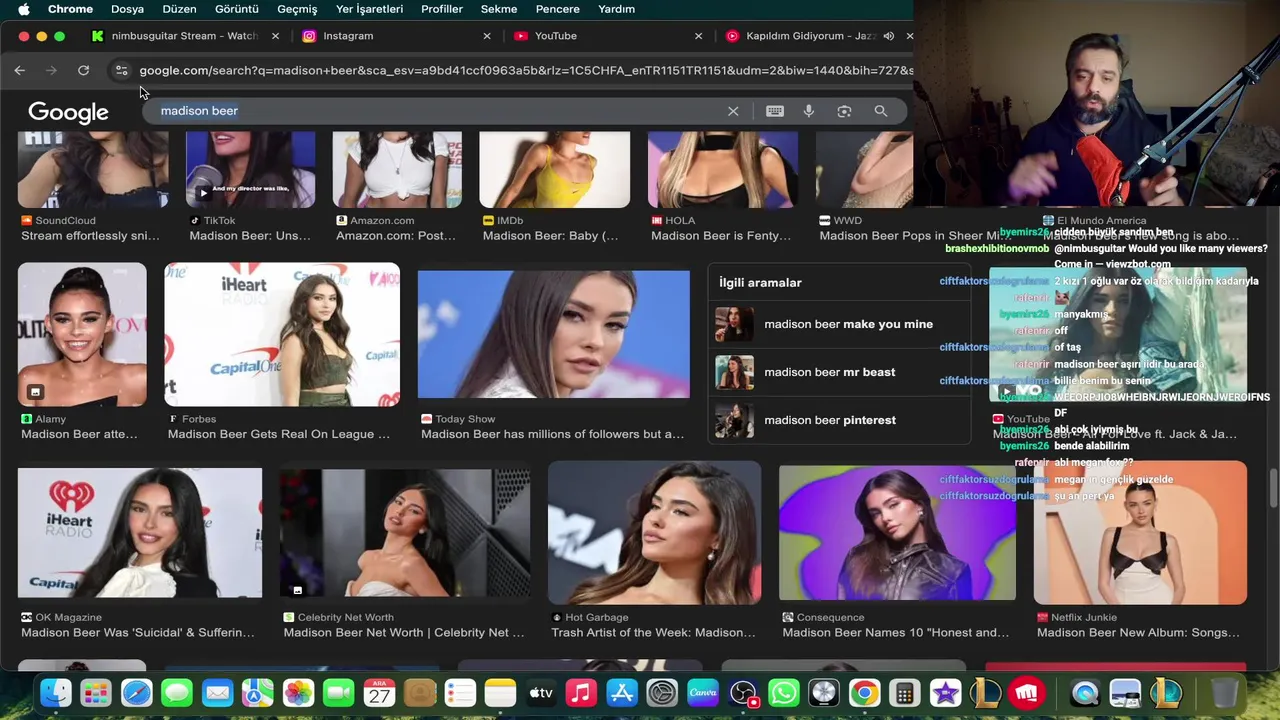Open Today Show millions of followers result
Image resolution: width=1280 pixels, height=720 pixels.
pos(553,434)
